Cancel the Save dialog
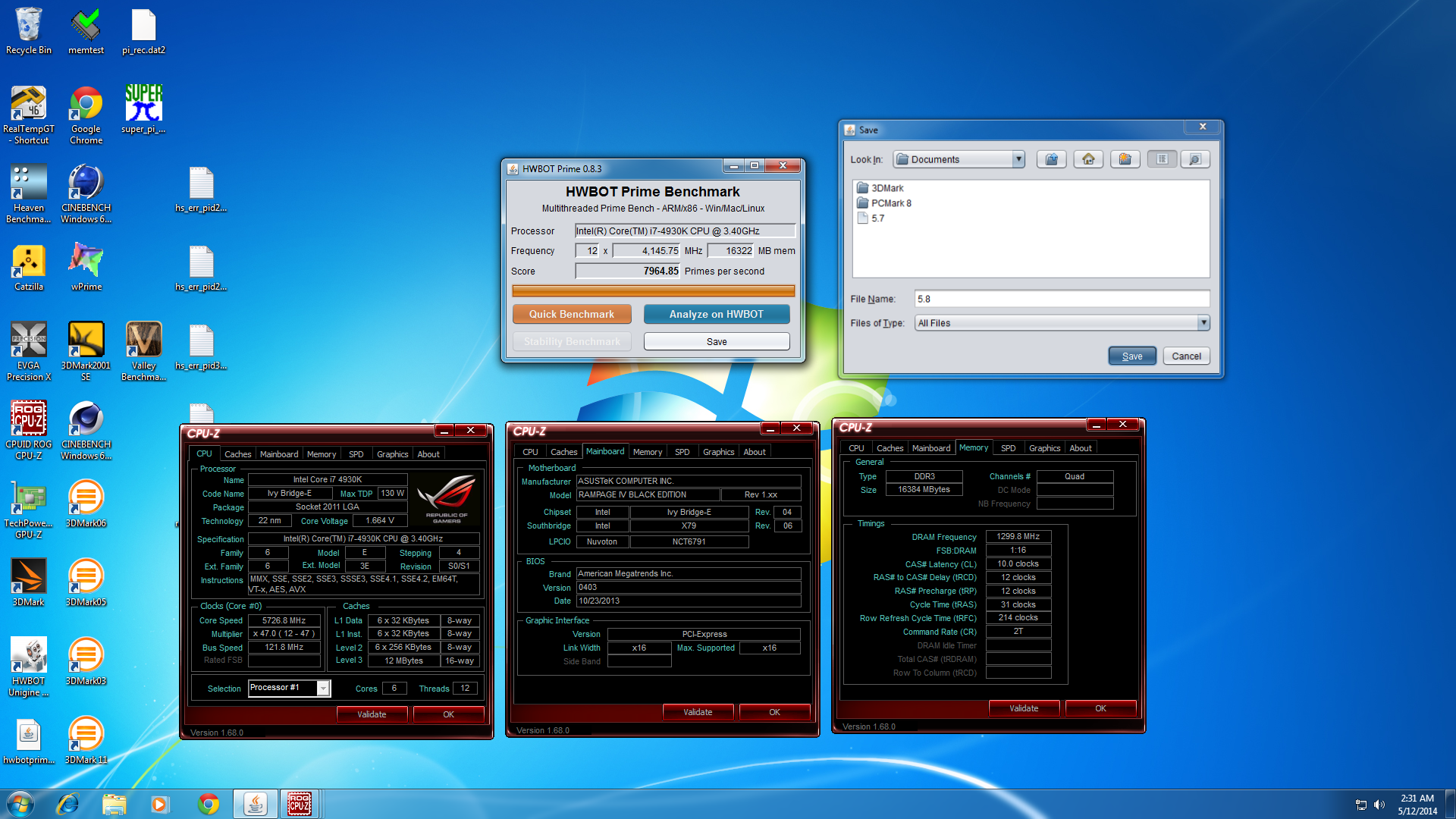 [1186, 356]
